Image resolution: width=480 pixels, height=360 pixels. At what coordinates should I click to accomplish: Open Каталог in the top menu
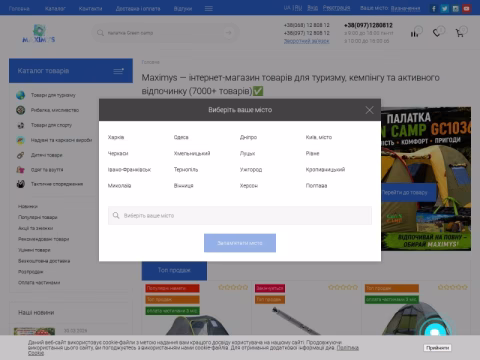55,9
